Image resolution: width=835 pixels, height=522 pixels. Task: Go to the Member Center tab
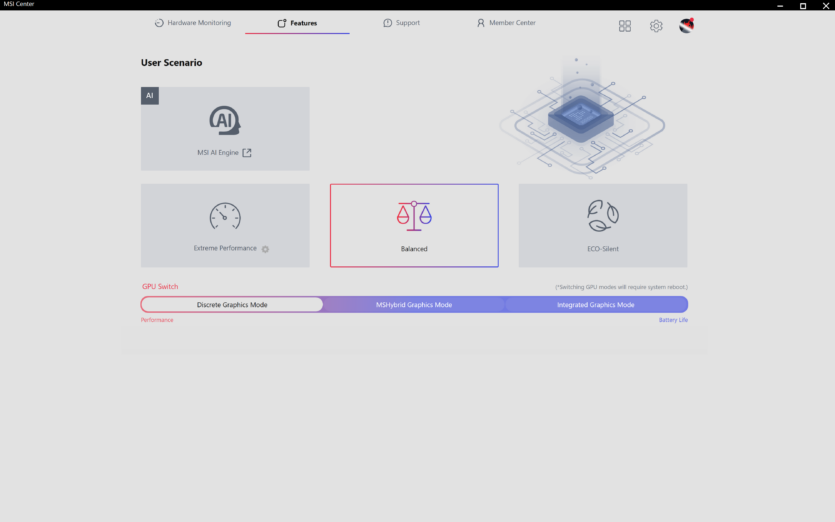pos(506,23)
